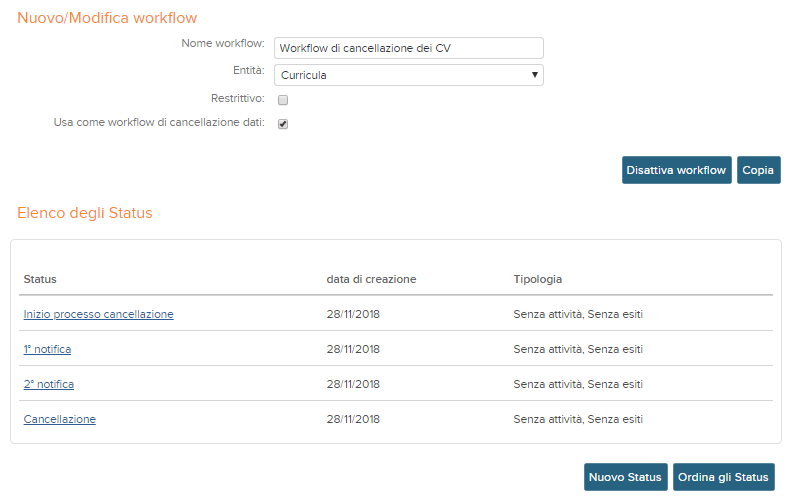Image resolution: width=791 pixels, height=502 pixels.
Task: Click the Nuovo/Modifica workflow heading
Action: (x=107, y=18)
